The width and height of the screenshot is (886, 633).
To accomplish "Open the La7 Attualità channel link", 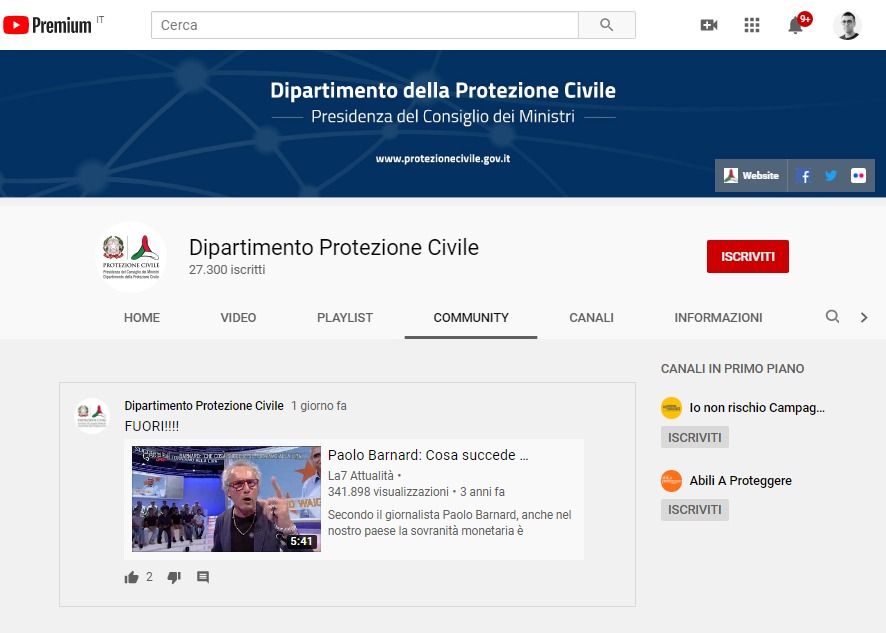I will (361, 476).
